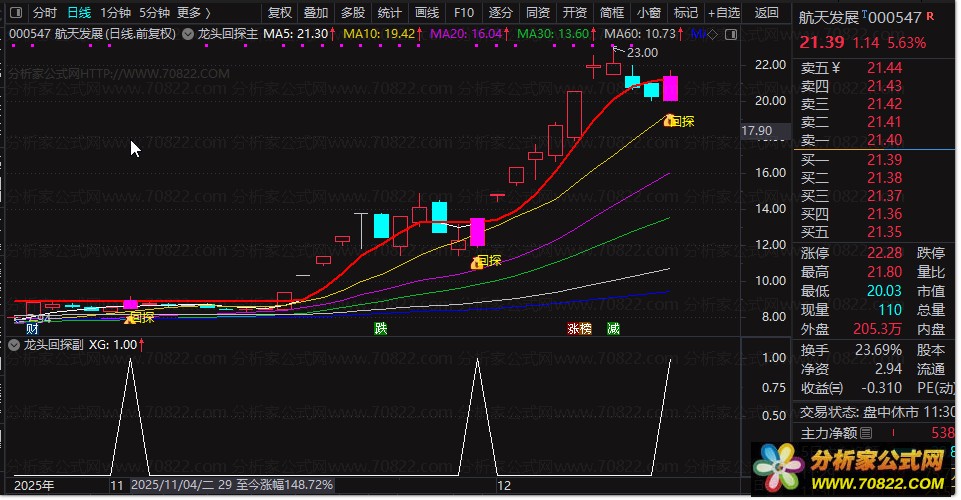Click the purple MA20: 16.04 label
The width and height of the screenshot is (961, 500).
[466, 34]
